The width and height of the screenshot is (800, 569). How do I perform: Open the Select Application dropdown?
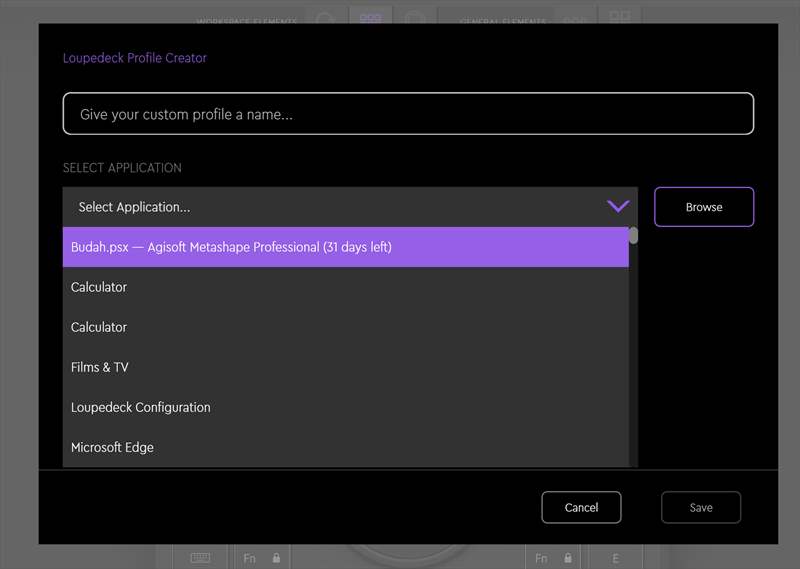[350, 207]
